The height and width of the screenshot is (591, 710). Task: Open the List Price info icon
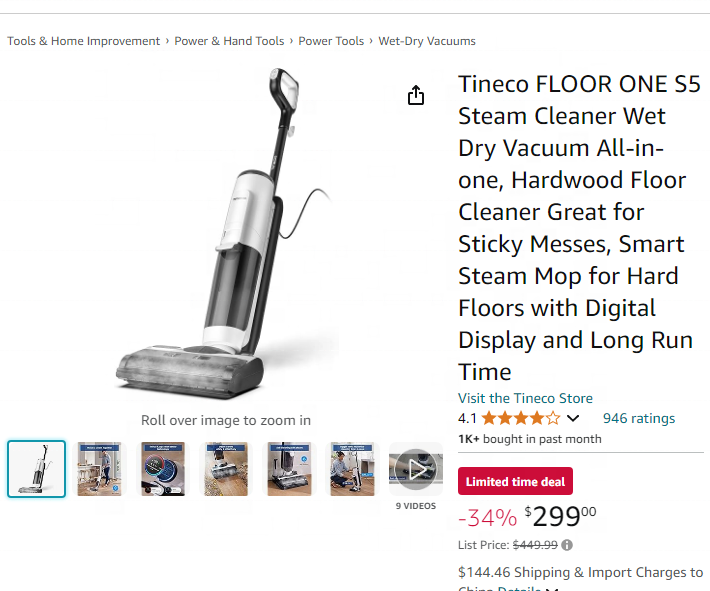pyautogui.click(x=567, y=545)
